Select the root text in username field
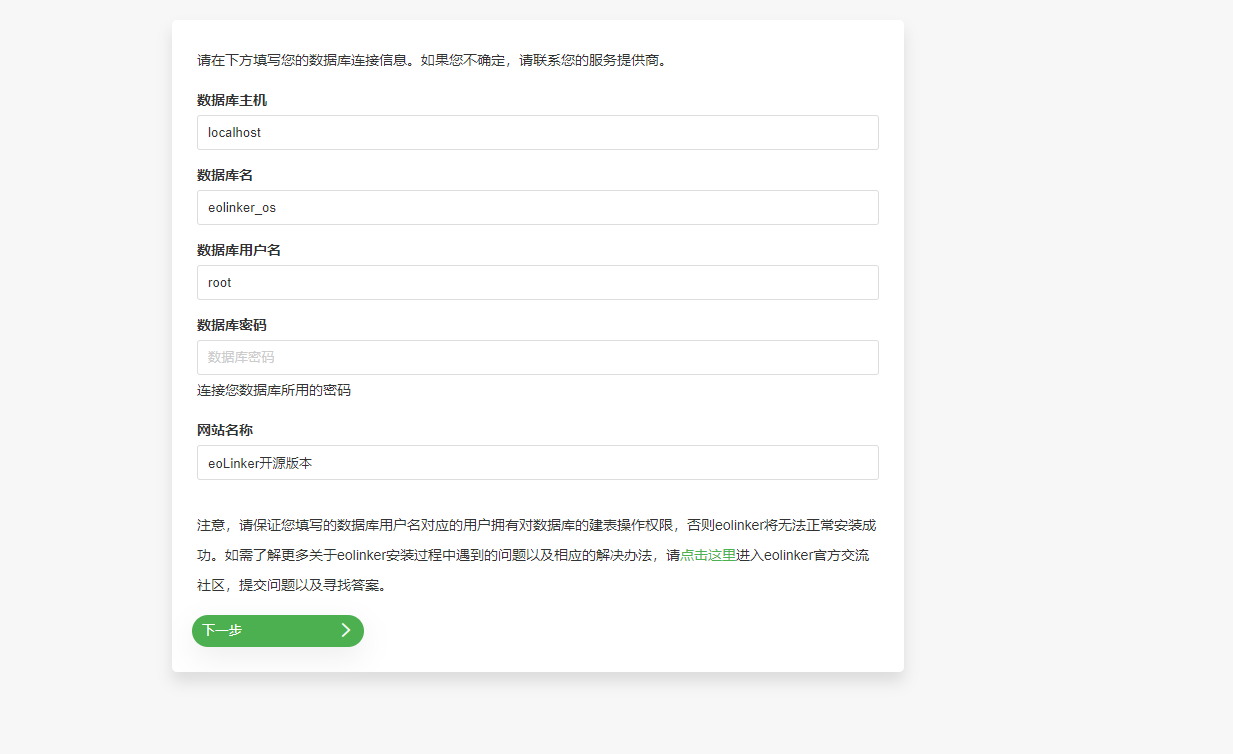Viewport: 1233px width, 754px height. tap(219, 282)
